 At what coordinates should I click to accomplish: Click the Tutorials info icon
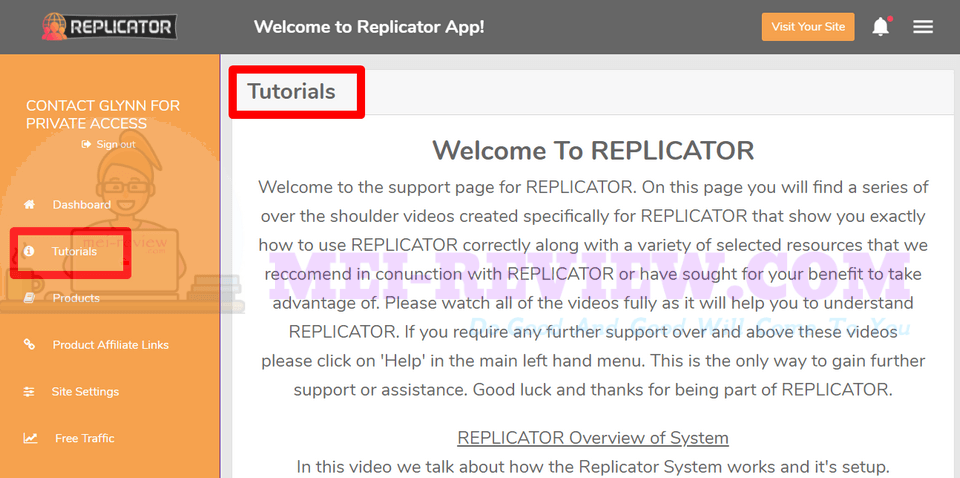coord(28,251)
